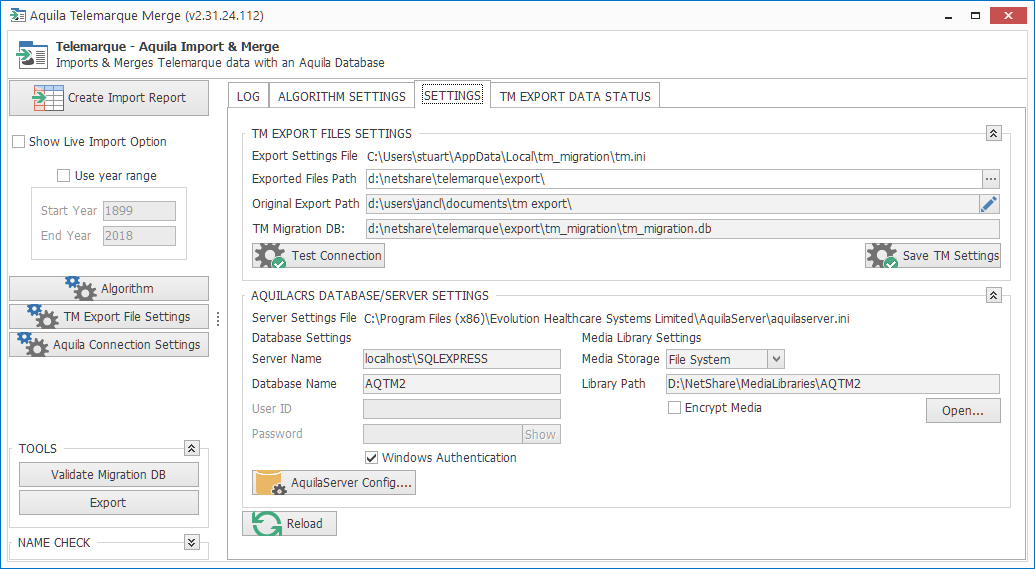Open the Media Storage dropdown
The height and width of the screenshot is (569, 1035).
tap(776, 359)
